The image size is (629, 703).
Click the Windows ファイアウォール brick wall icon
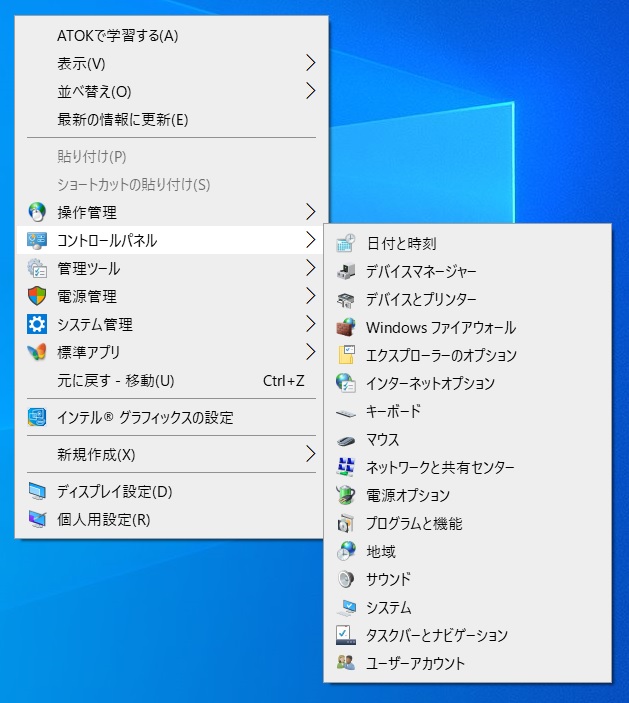tap(346, 327)
